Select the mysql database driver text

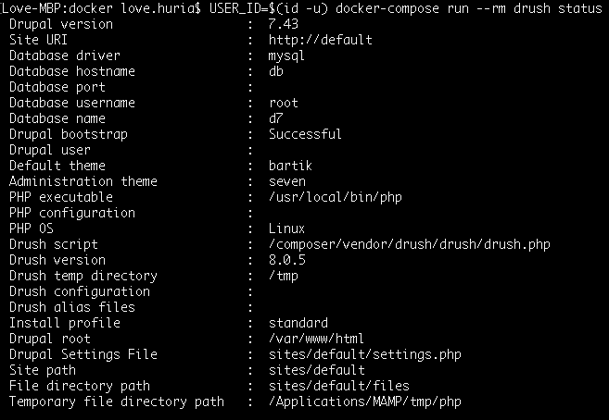pyautogui.click(x=286, y=56)
